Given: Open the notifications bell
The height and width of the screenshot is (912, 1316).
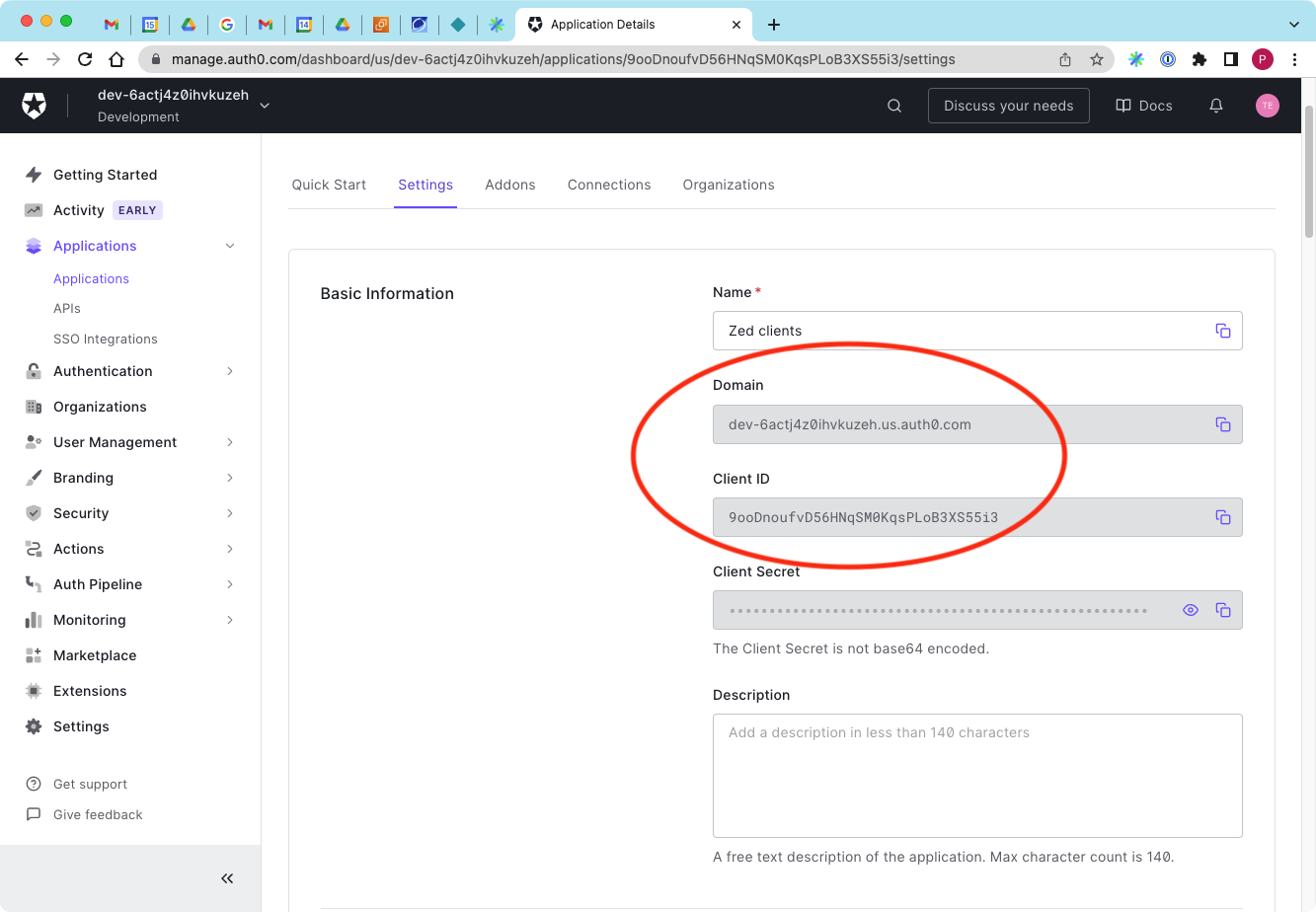Looking at the screenshot, I should coord(1216,106).
